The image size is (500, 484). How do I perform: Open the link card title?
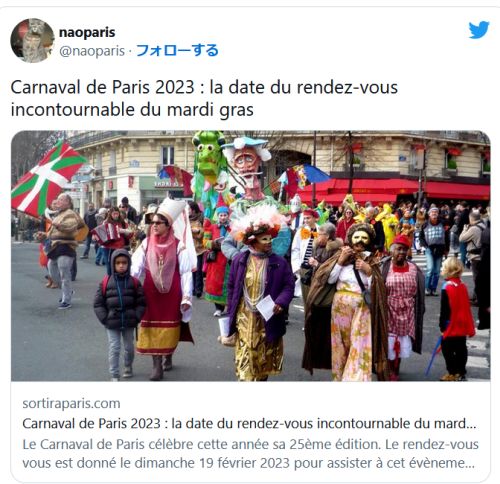(x=249, y=424)
